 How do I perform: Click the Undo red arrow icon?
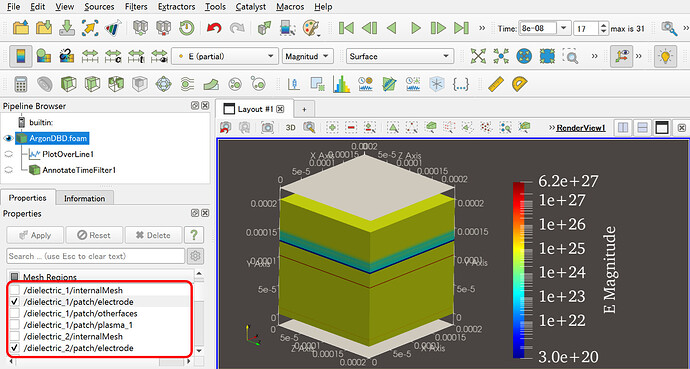(214, 29)
